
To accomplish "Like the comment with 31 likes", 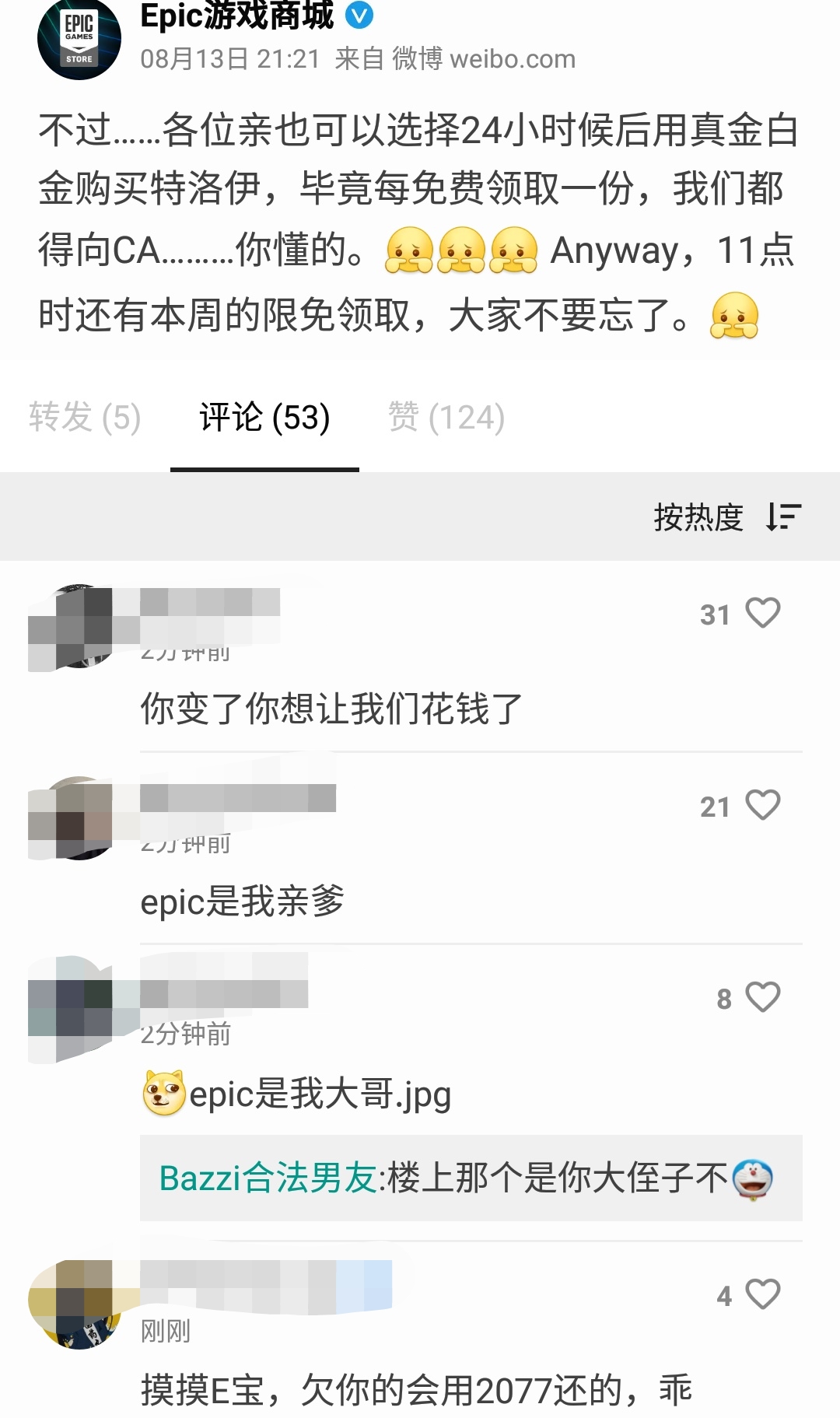I will point(762,613).
